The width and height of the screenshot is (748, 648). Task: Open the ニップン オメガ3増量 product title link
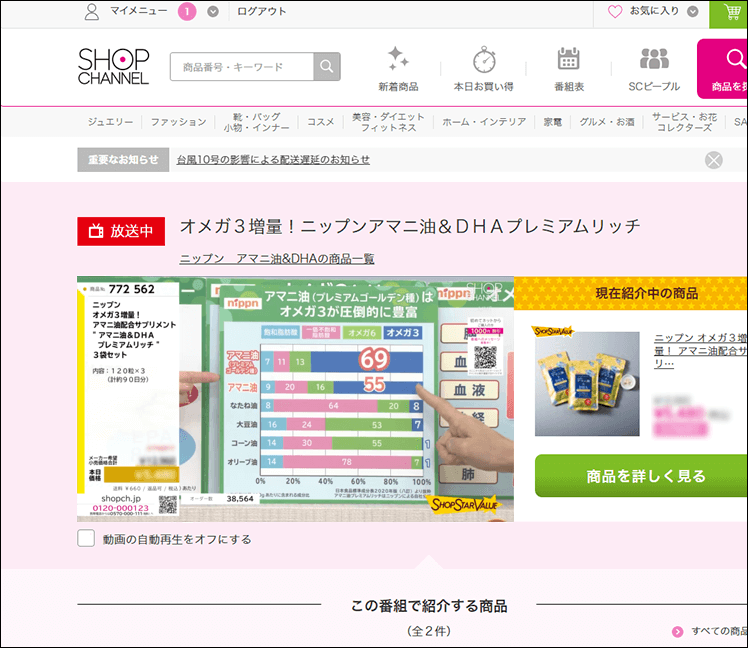[700, 350]
